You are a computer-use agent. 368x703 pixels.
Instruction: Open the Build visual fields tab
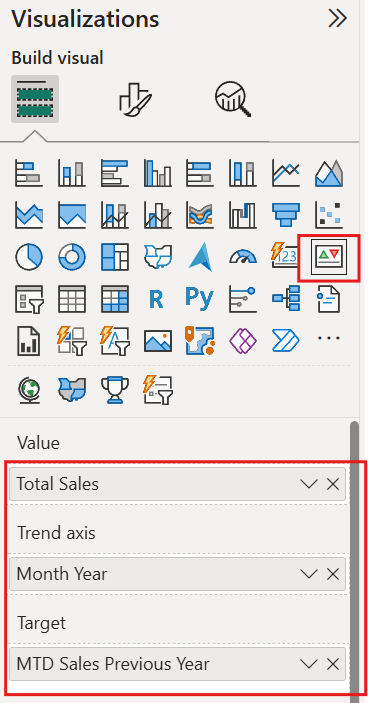coord(35,99)
